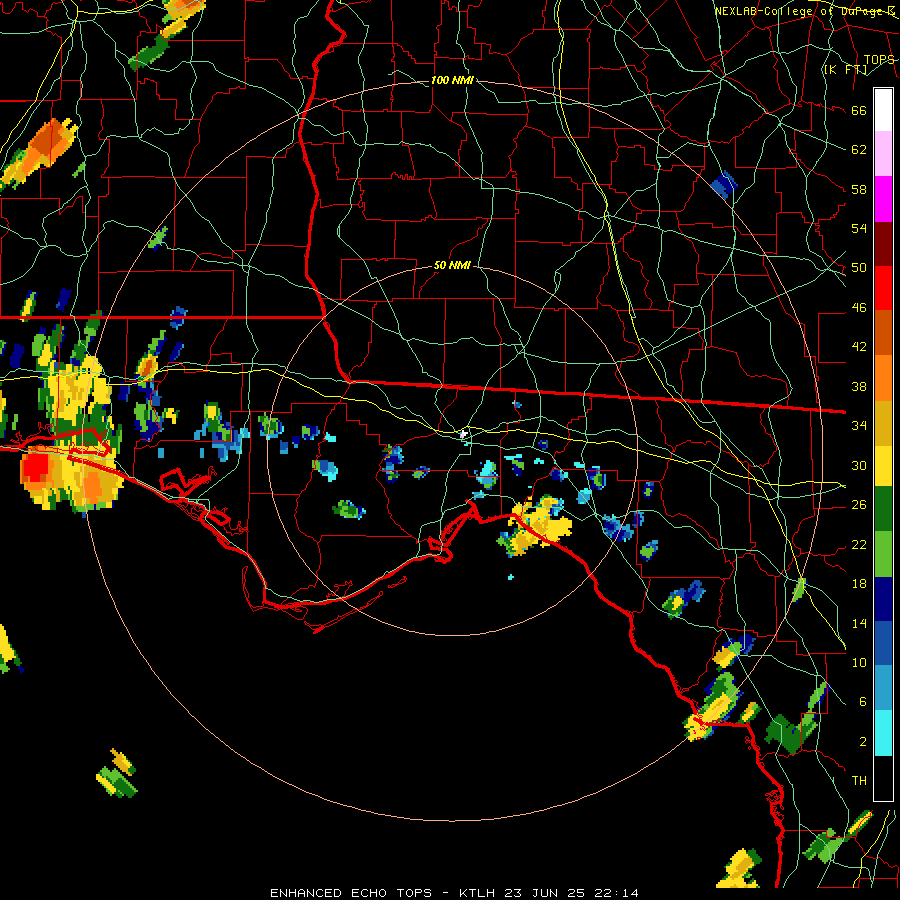
Task: Click the "66" legend value
Action: coord(859,110)
